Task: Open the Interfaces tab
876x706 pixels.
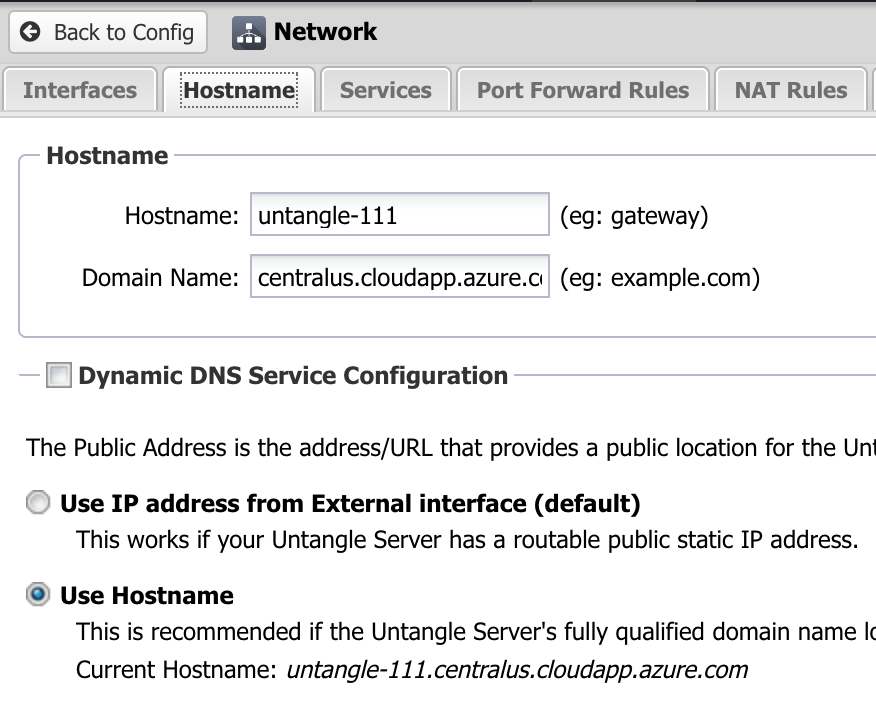Action: pos(80,90)
